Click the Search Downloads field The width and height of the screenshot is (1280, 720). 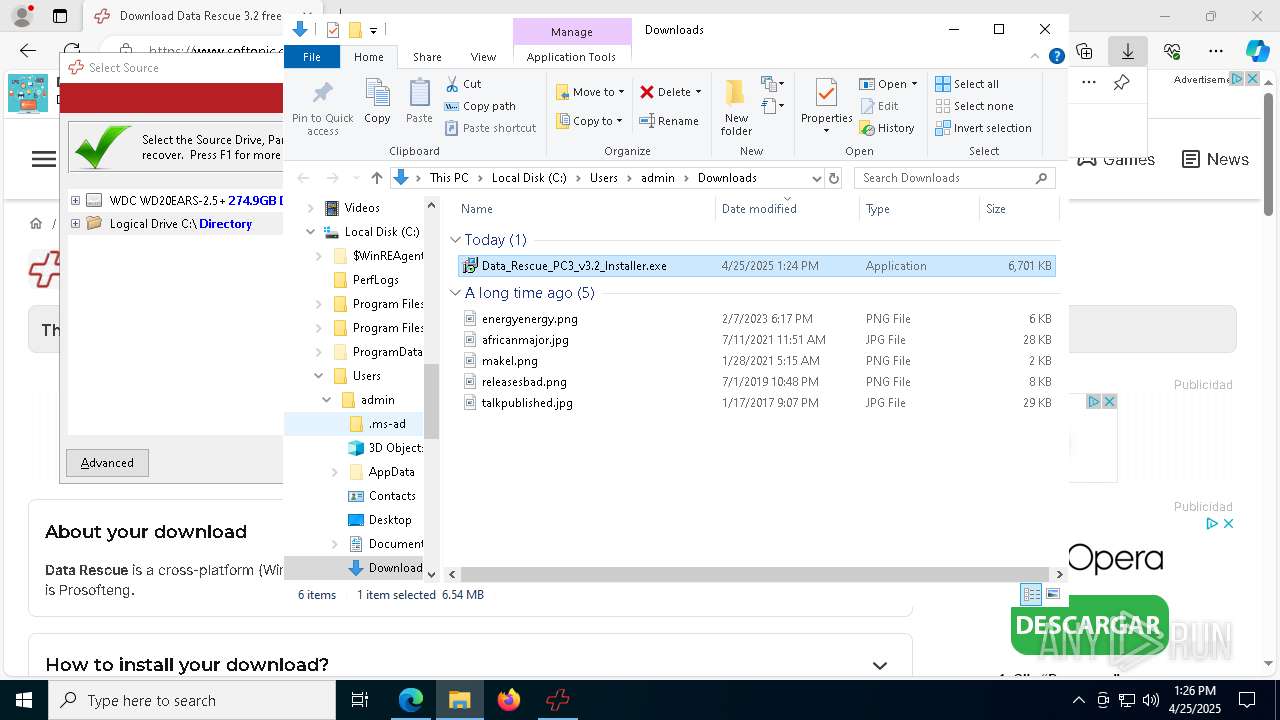[x=956, y=178]
